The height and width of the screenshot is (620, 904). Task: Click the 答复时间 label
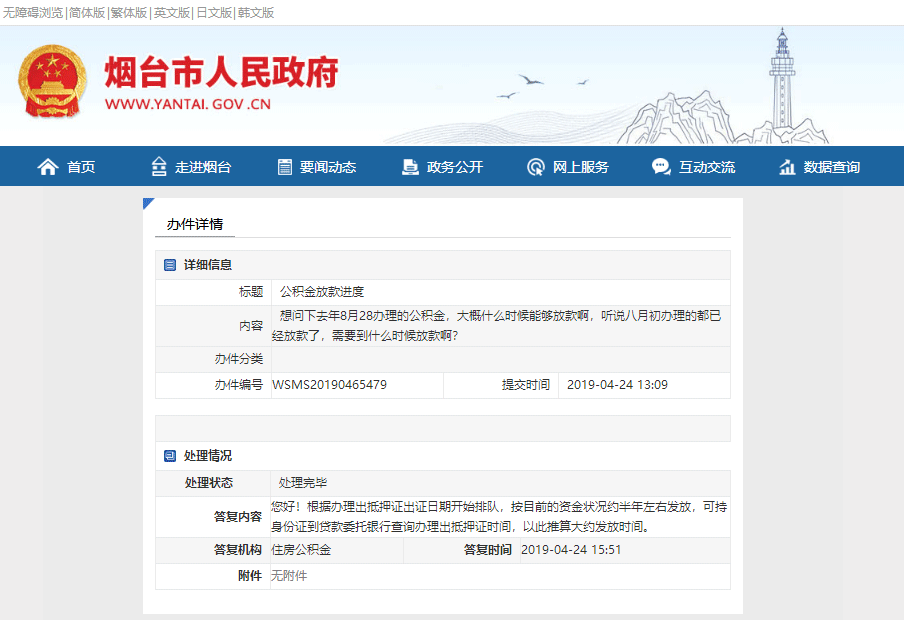coord(488,550)
